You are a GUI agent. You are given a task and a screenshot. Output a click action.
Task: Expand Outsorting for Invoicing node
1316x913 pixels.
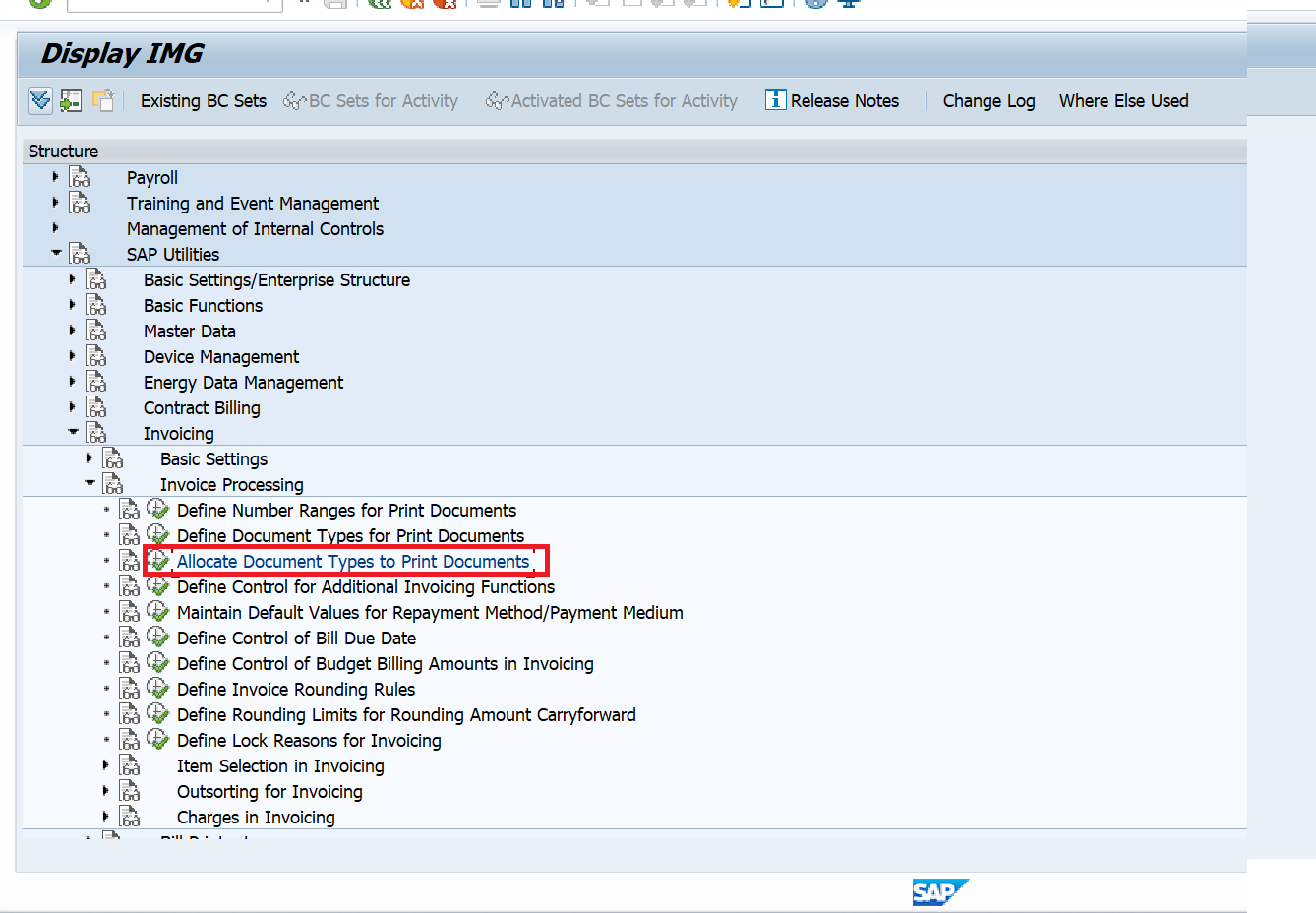click(x=105, y=790)
